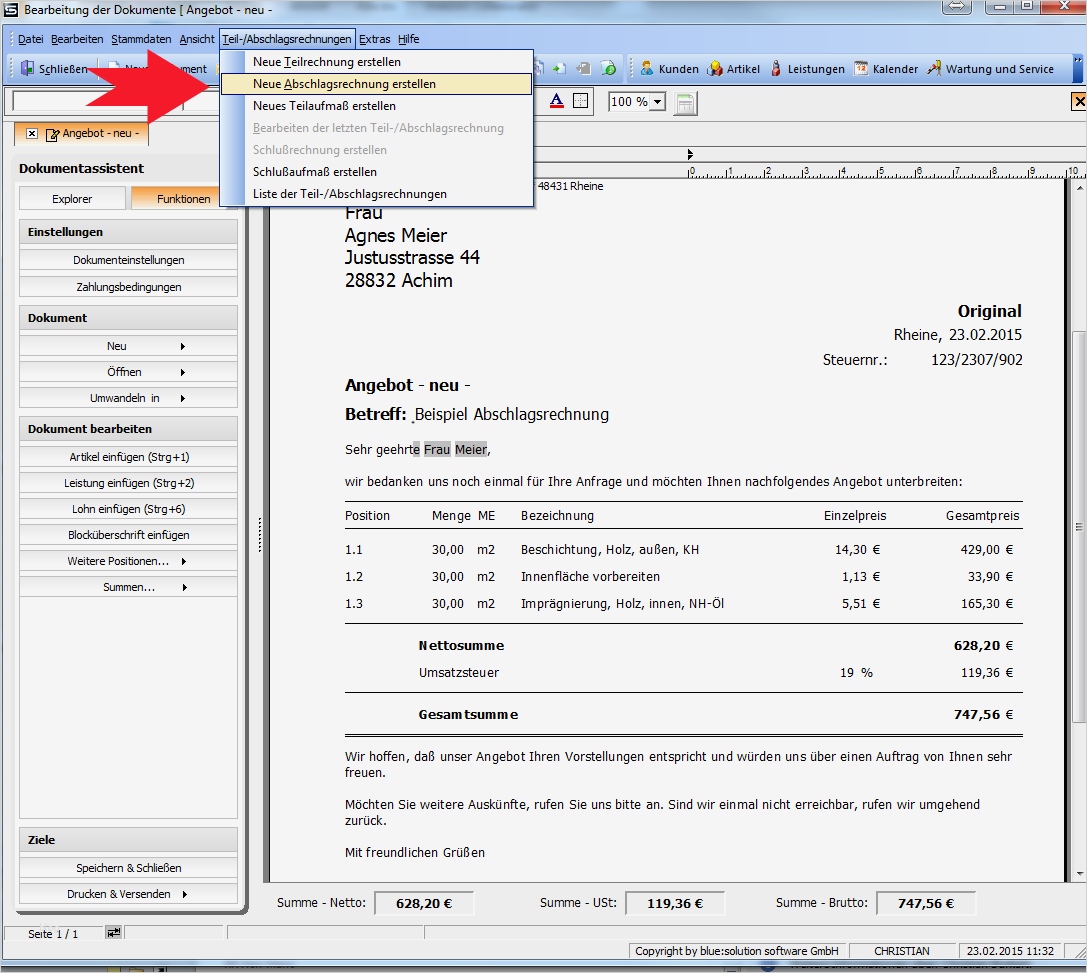
Task: Click the Summe - Brutto field 747,56 €
Action: tap(925, 903)
